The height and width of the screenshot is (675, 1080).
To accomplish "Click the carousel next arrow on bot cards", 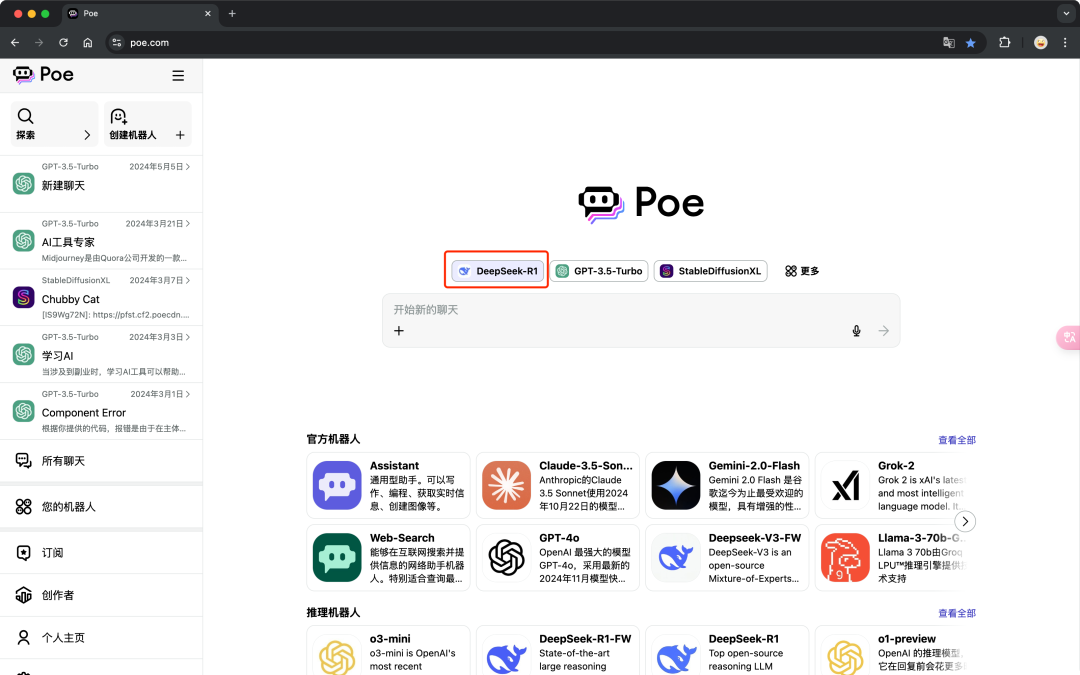I will coord(965,521).
